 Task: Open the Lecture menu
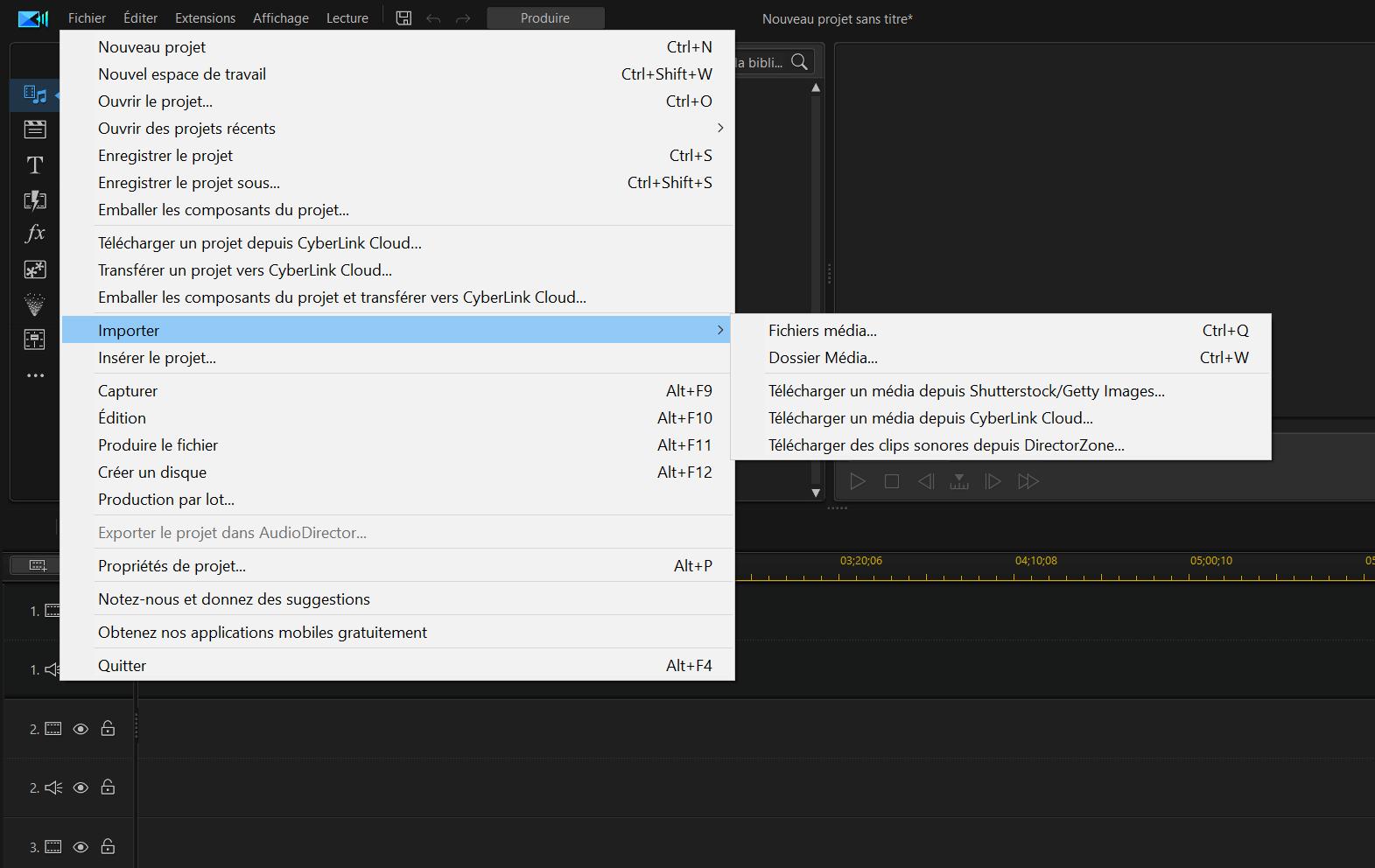tap(347, 18)
